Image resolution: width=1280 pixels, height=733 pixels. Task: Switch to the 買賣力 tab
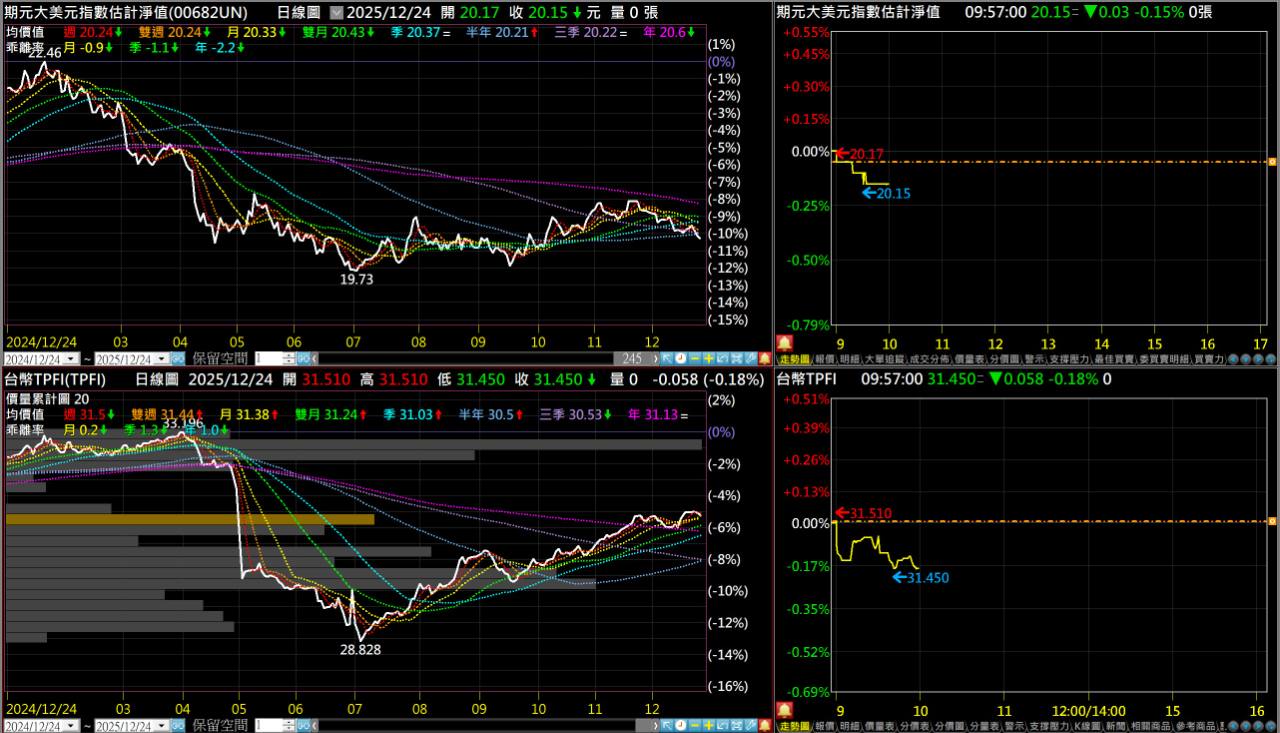(1208, 358)
